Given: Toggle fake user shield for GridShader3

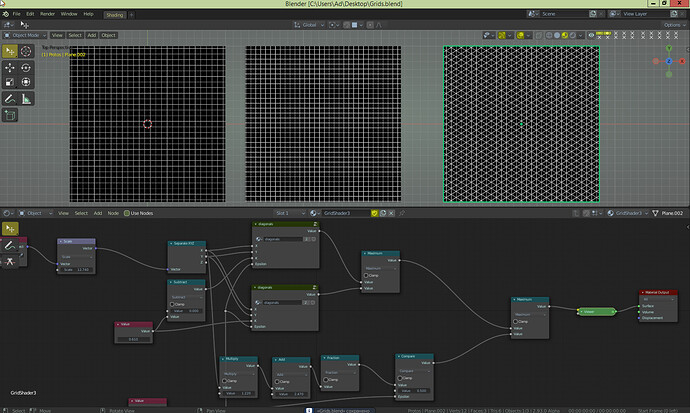Looking at the screenshot, I should pyautogui.click(x=374, y=213).
